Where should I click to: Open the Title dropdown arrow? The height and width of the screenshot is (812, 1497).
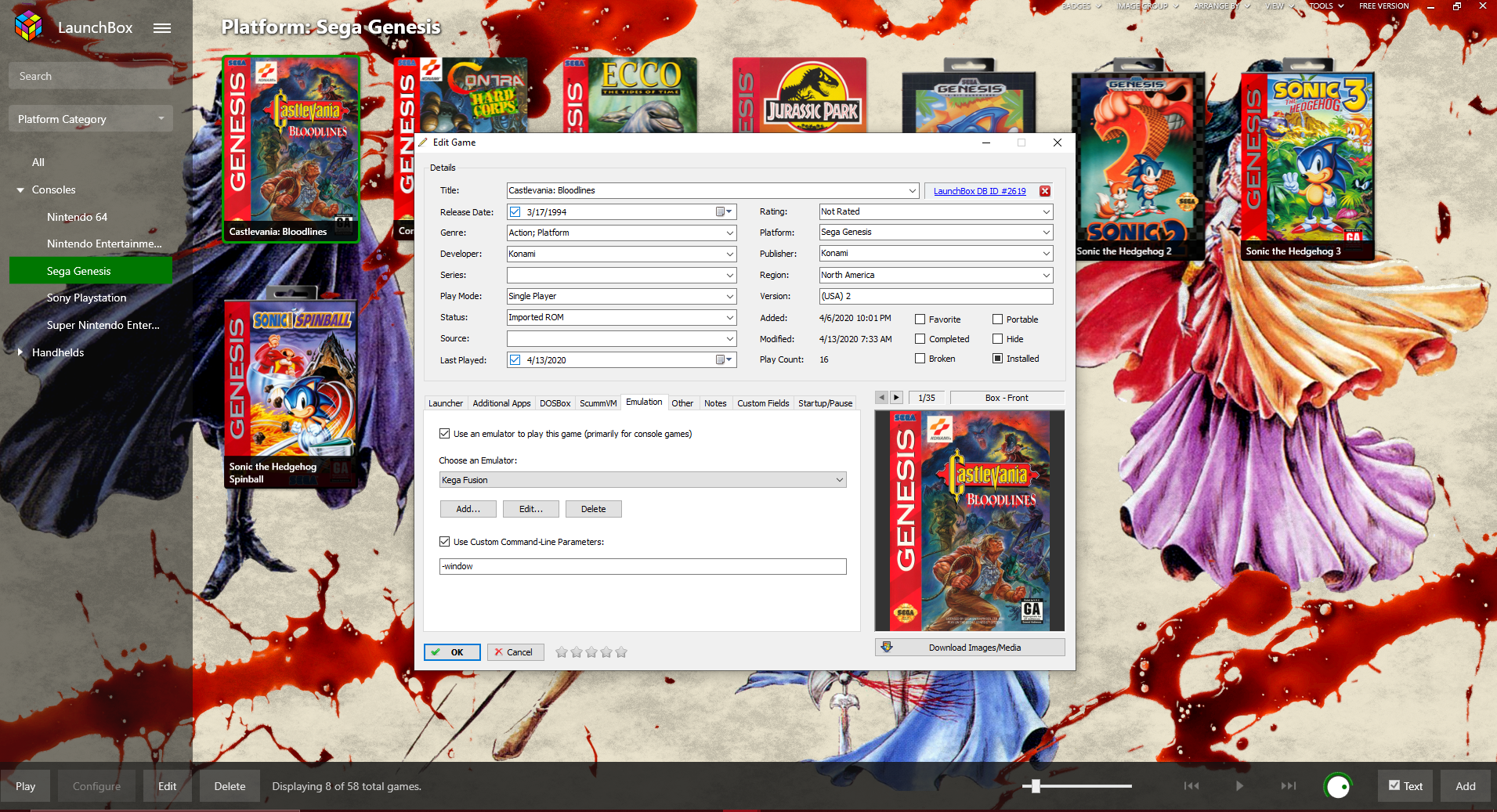coord(913,191)
